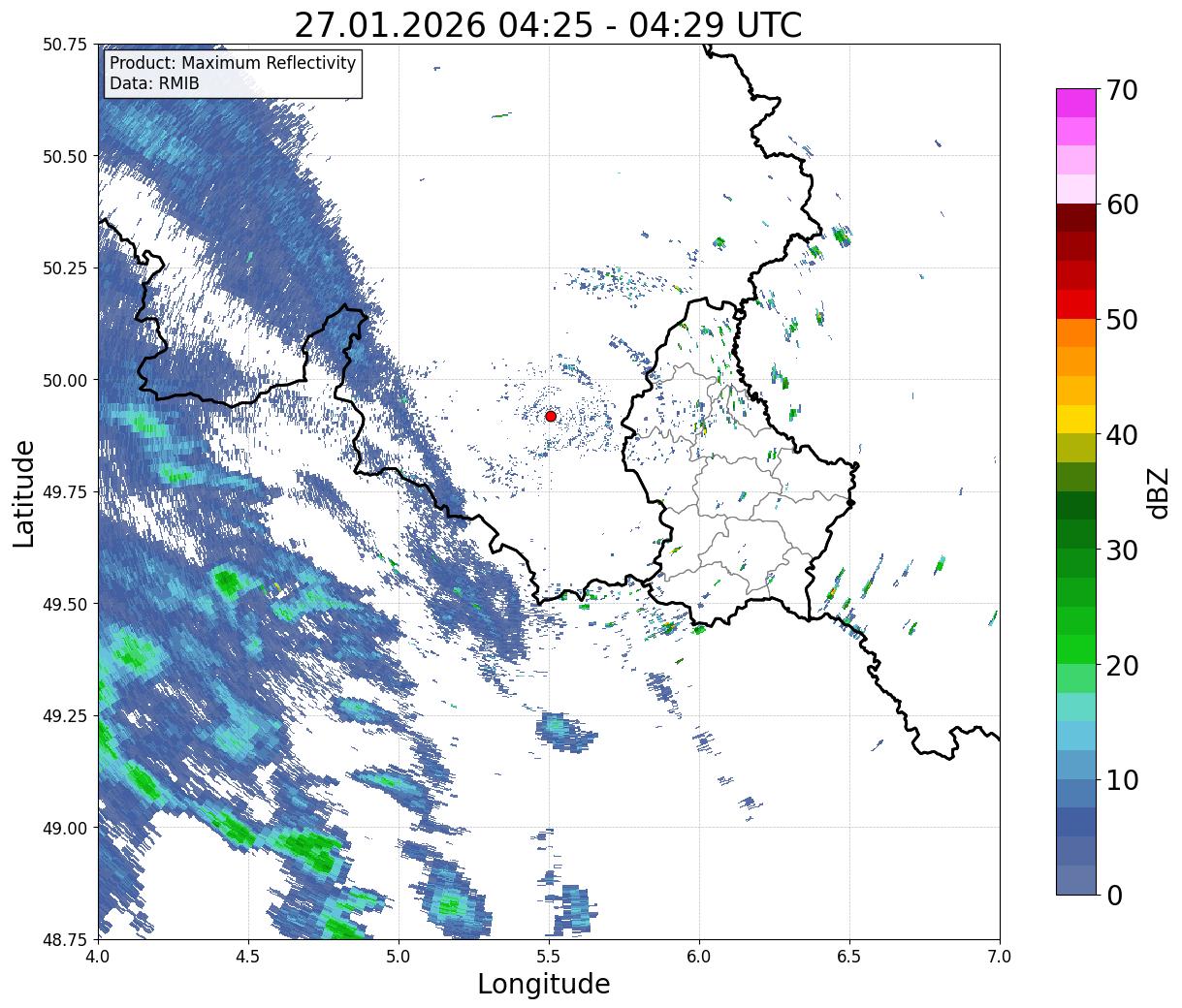The width and height of the screenshot is (1182, 1008).
Task: Click the colorbar tick label 10
Action: pyautogui.click(x=1122, y=779)
